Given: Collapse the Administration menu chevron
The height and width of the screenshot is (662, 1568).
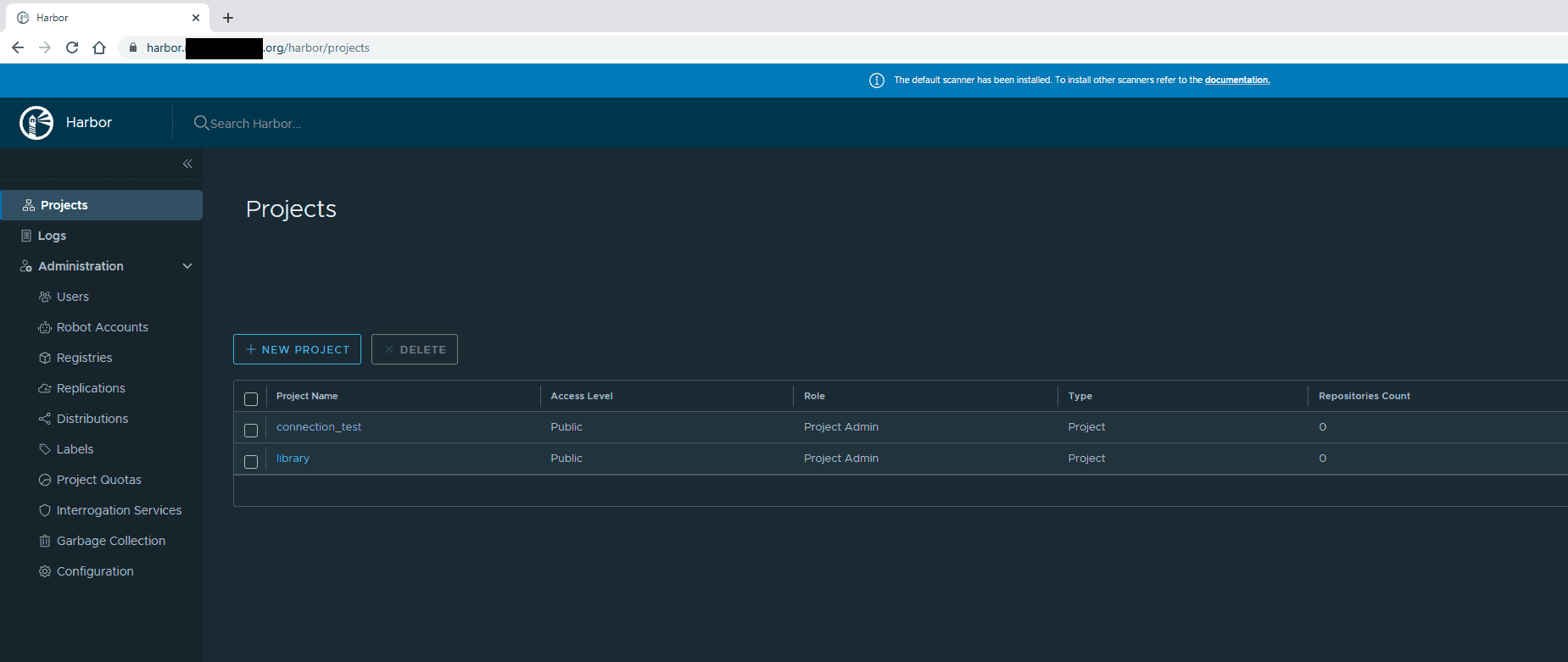Looking at the screenshot, I should (x=187, y=266).
